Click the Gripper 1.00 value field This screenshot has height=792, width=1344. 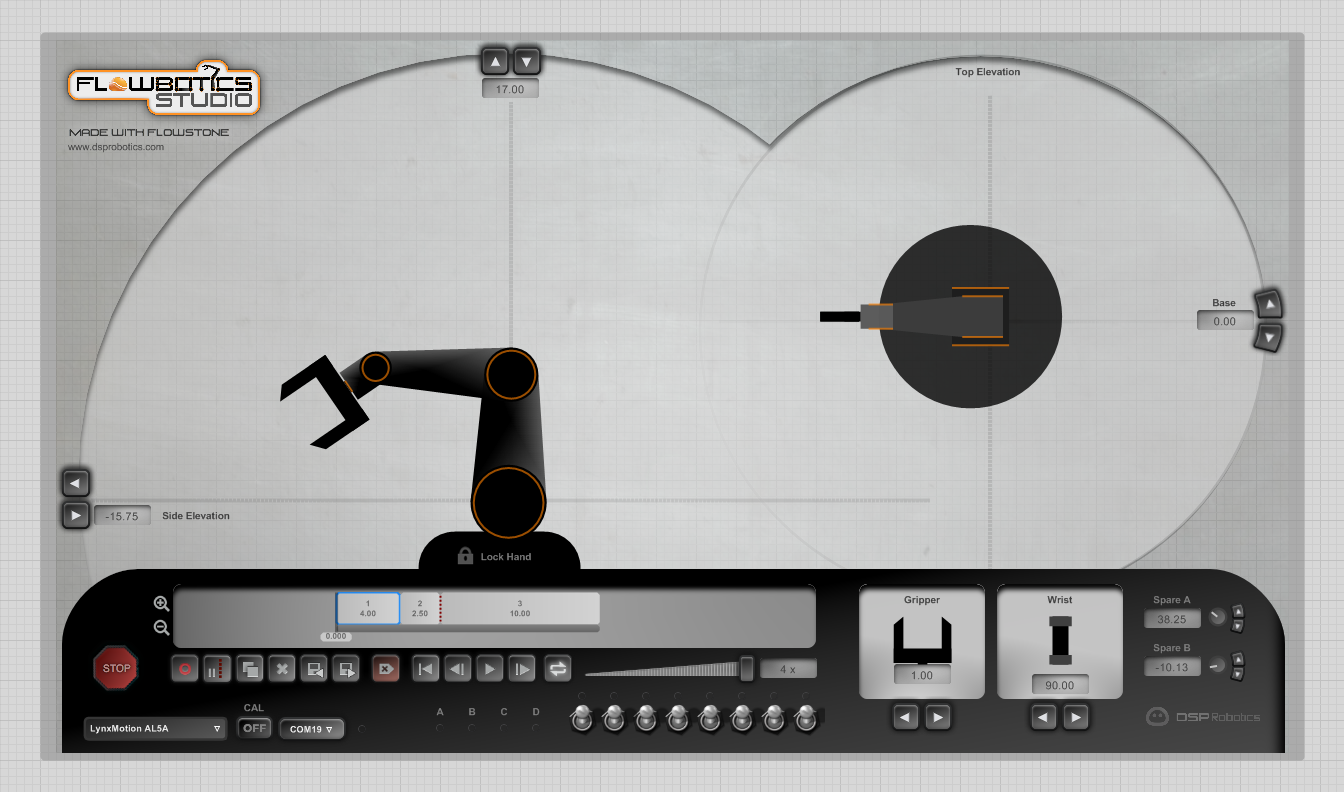922,675
